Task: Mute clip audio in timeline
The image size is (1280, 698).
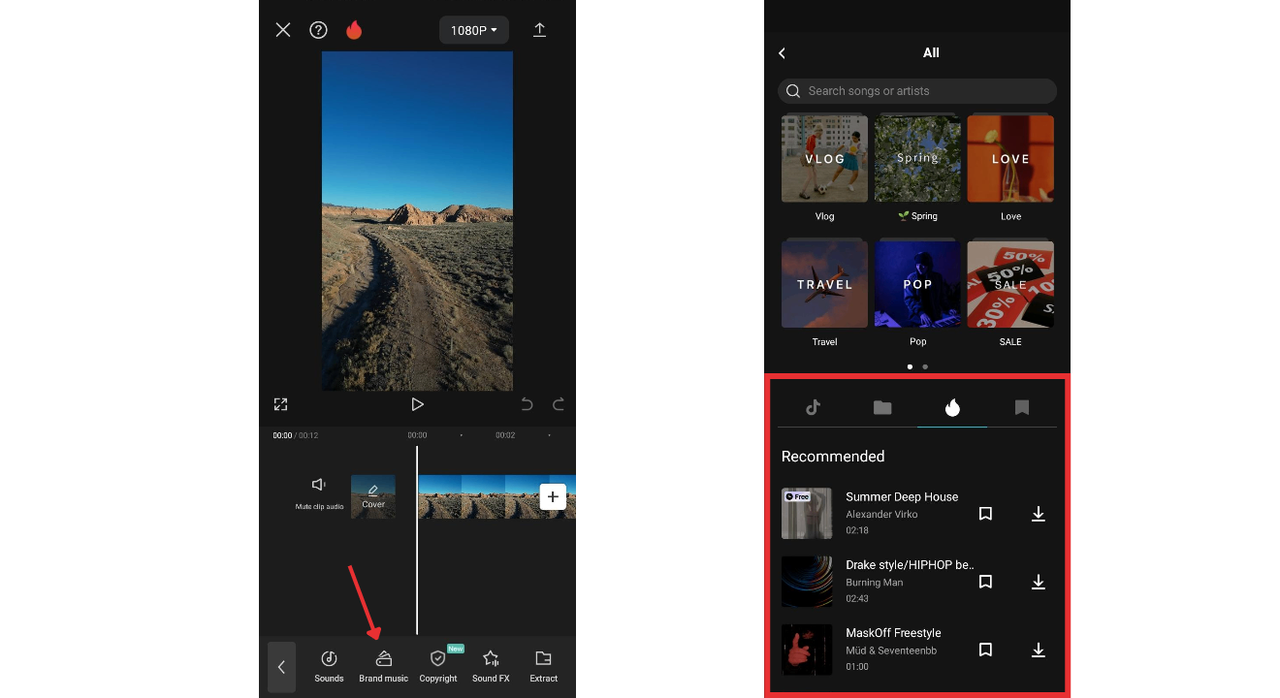Action: pos(319,492)
